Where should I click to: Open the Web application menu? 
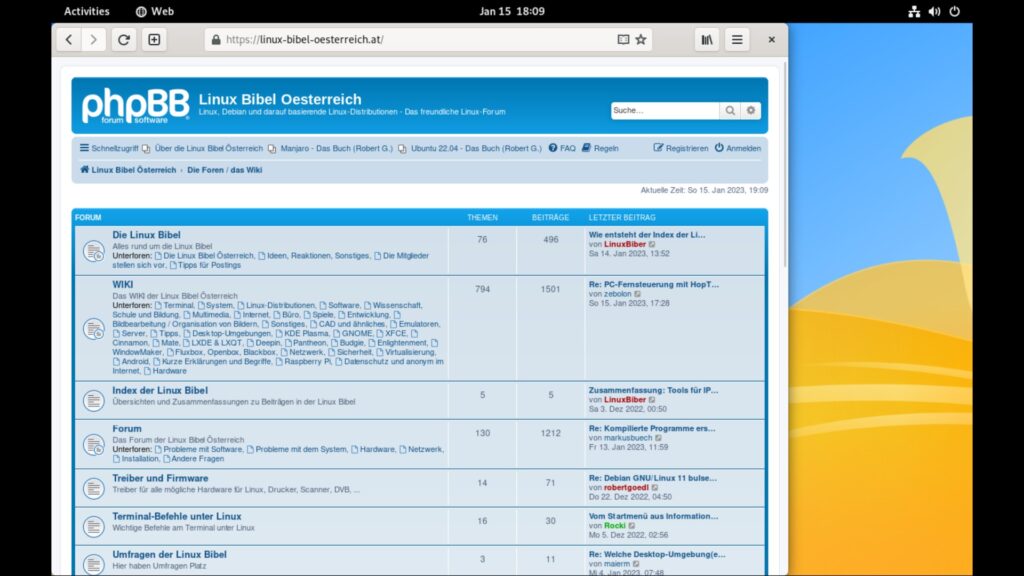pyautogui.click(x=155, y=11)
